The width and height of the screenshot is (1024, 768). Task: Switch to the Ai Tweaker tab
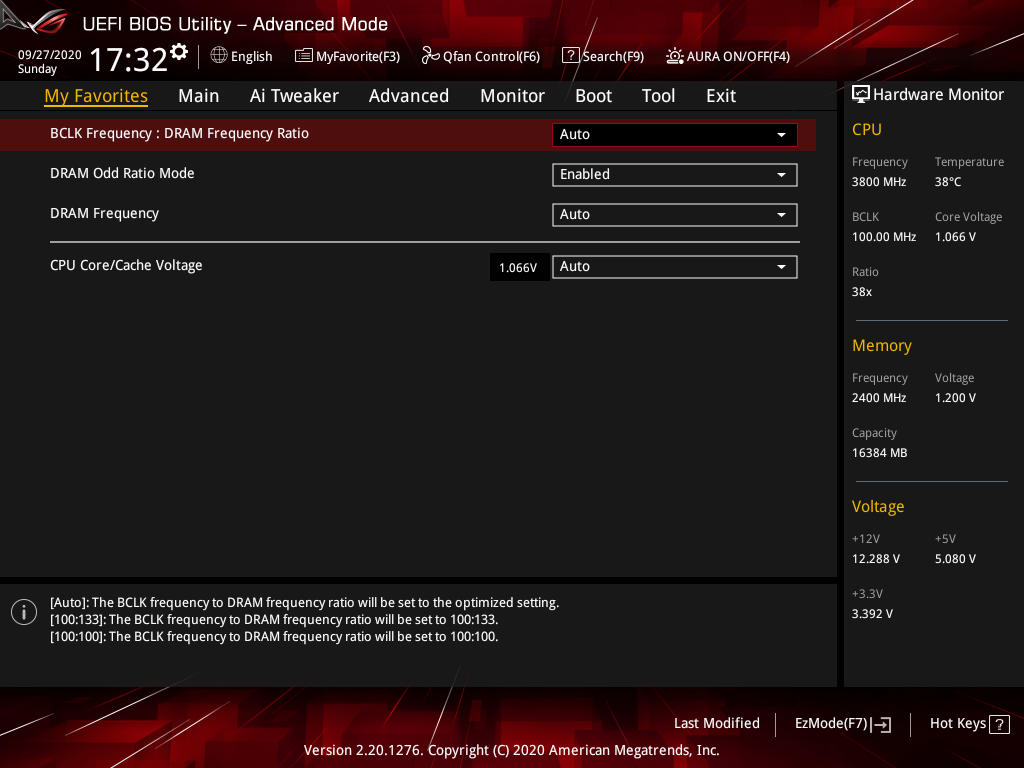294,96
